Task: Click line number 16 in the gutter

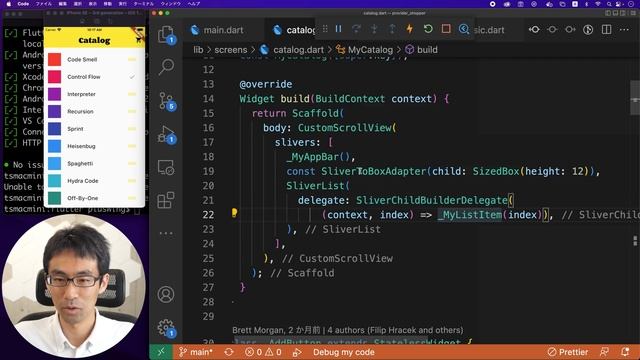Action: pos(208,128)
